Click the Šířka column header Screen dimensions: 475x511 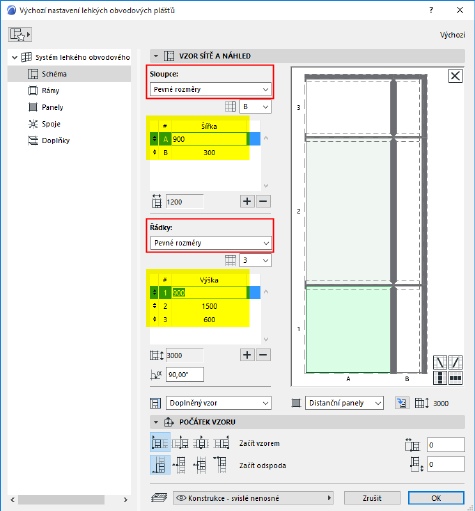coord(209,126)
